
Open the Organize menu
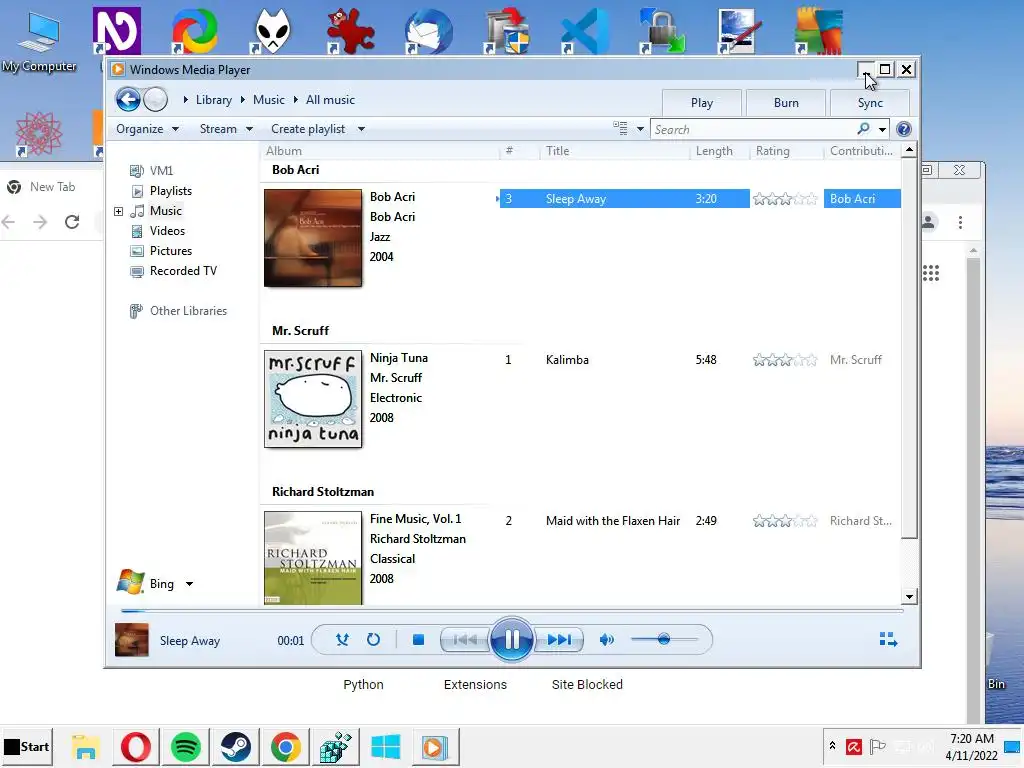(x=147, y=129)
